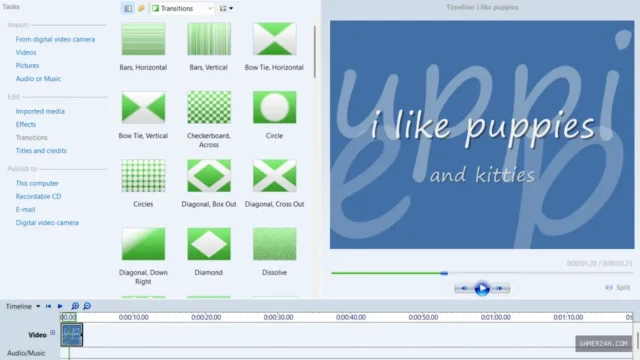Expand the Video track
Viewport: 640px width, 360px height.
[53, 333]
